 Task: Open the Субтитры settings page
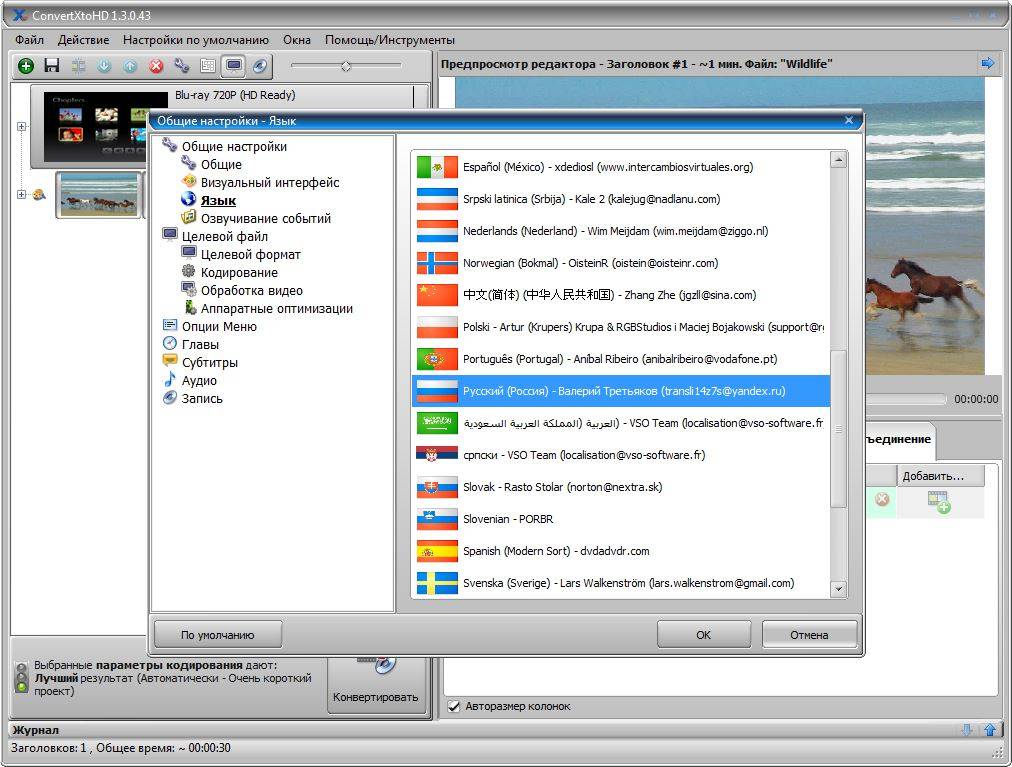pyautogui.click(x=209, y=363)
